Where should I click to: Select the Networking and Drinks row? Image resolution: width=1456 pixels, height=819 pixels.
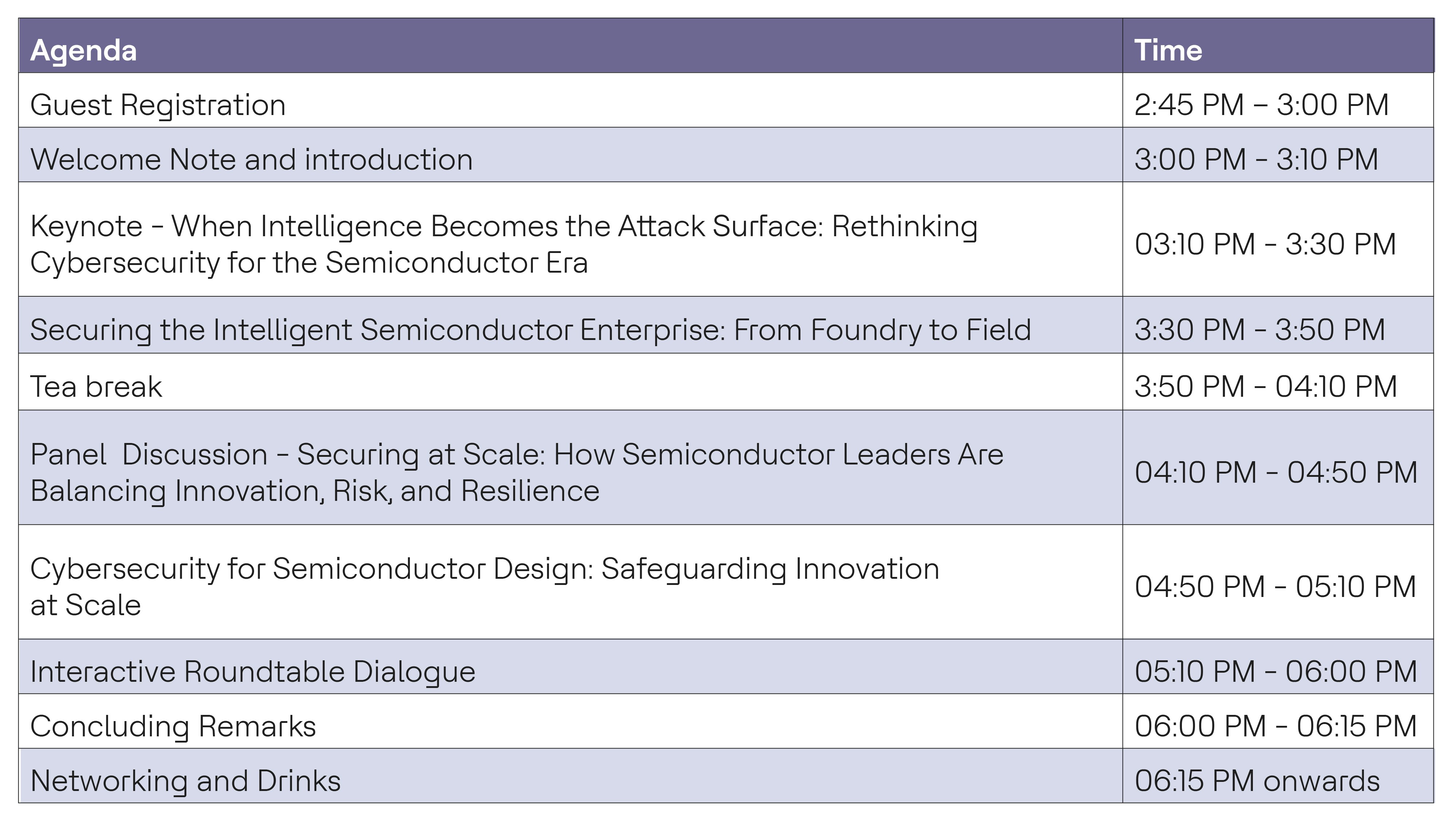coord(185,780)
